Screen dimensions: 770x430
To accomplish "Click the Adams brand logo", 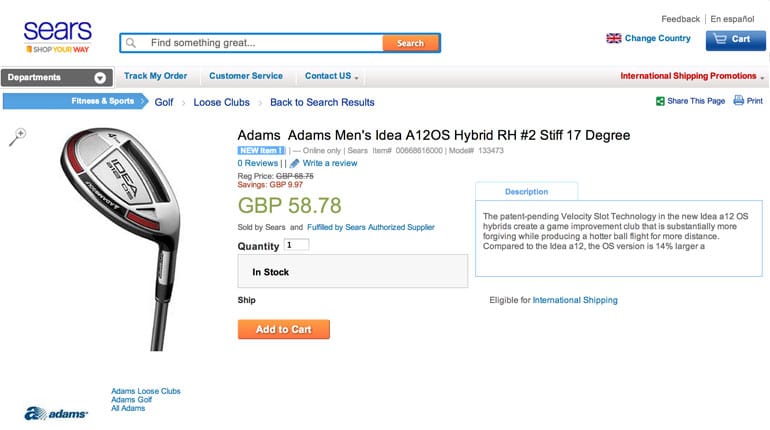I will pyautogui.click(x=56, y=412).
